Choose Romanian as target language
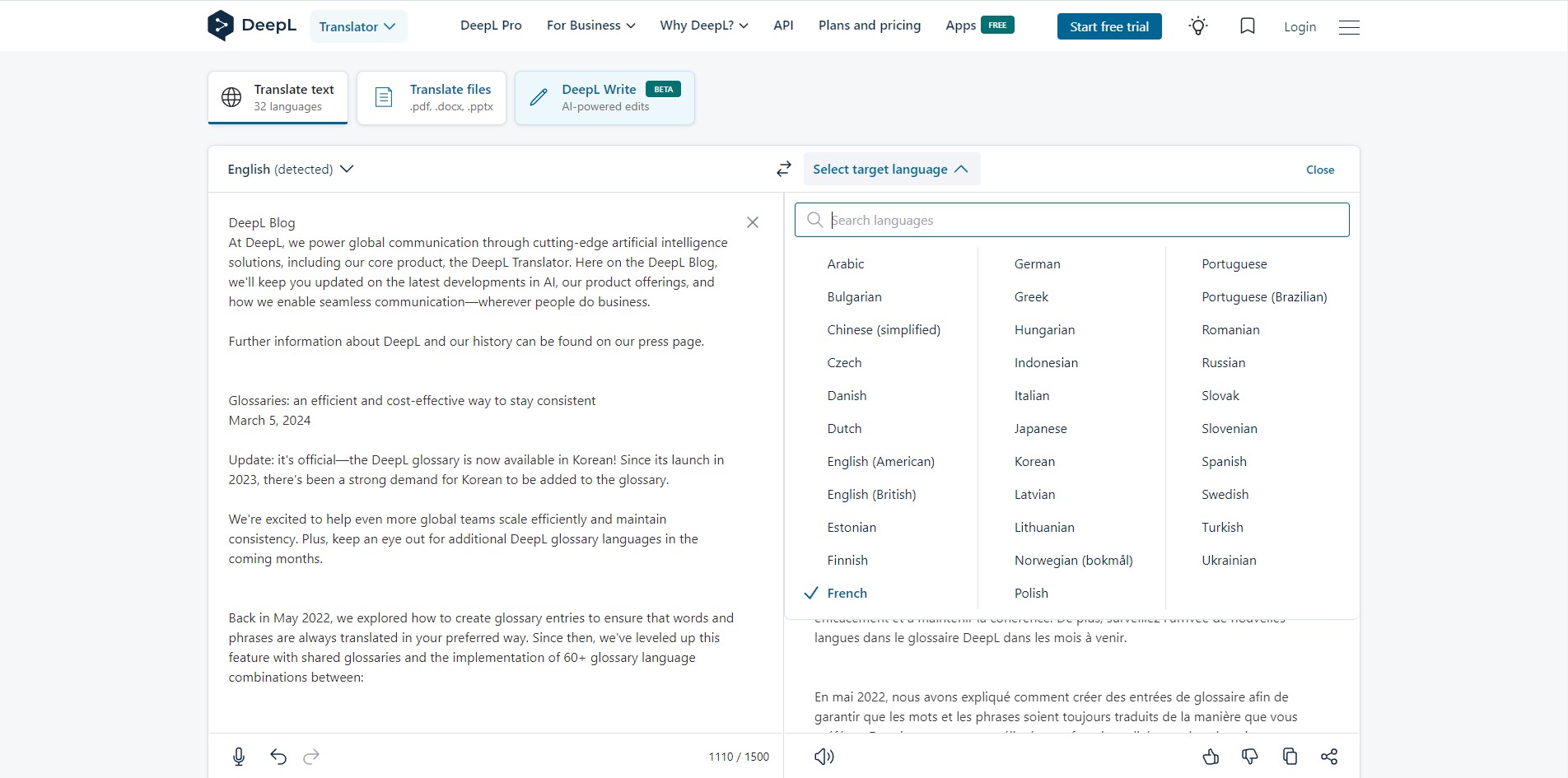This screenshot has height=778, width=1568. [x=1230, y=329]
